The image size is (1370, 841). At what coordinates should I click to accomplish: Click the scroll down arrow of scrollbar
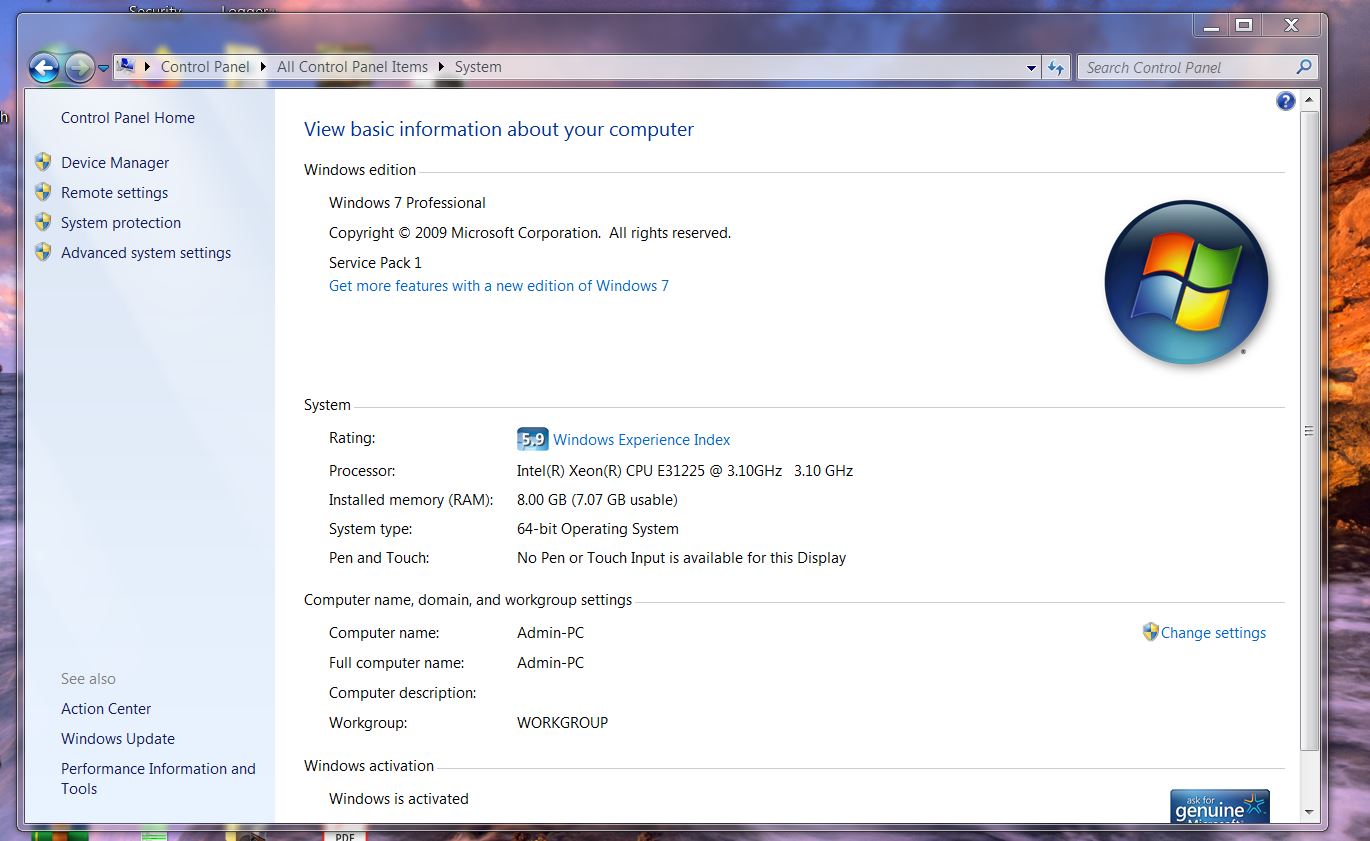point(1310,813)
